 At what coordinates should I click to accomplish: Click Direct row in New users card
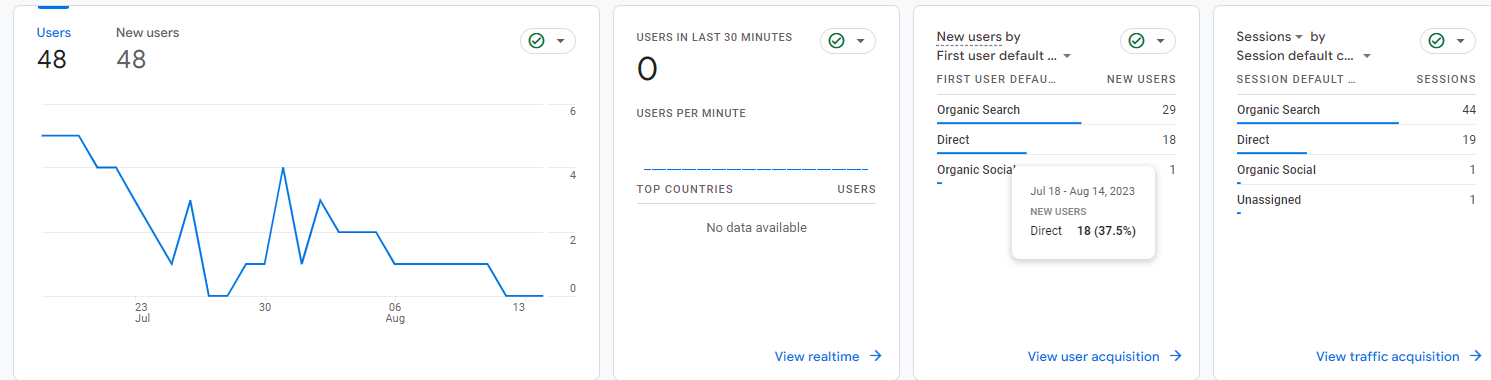1056,140
